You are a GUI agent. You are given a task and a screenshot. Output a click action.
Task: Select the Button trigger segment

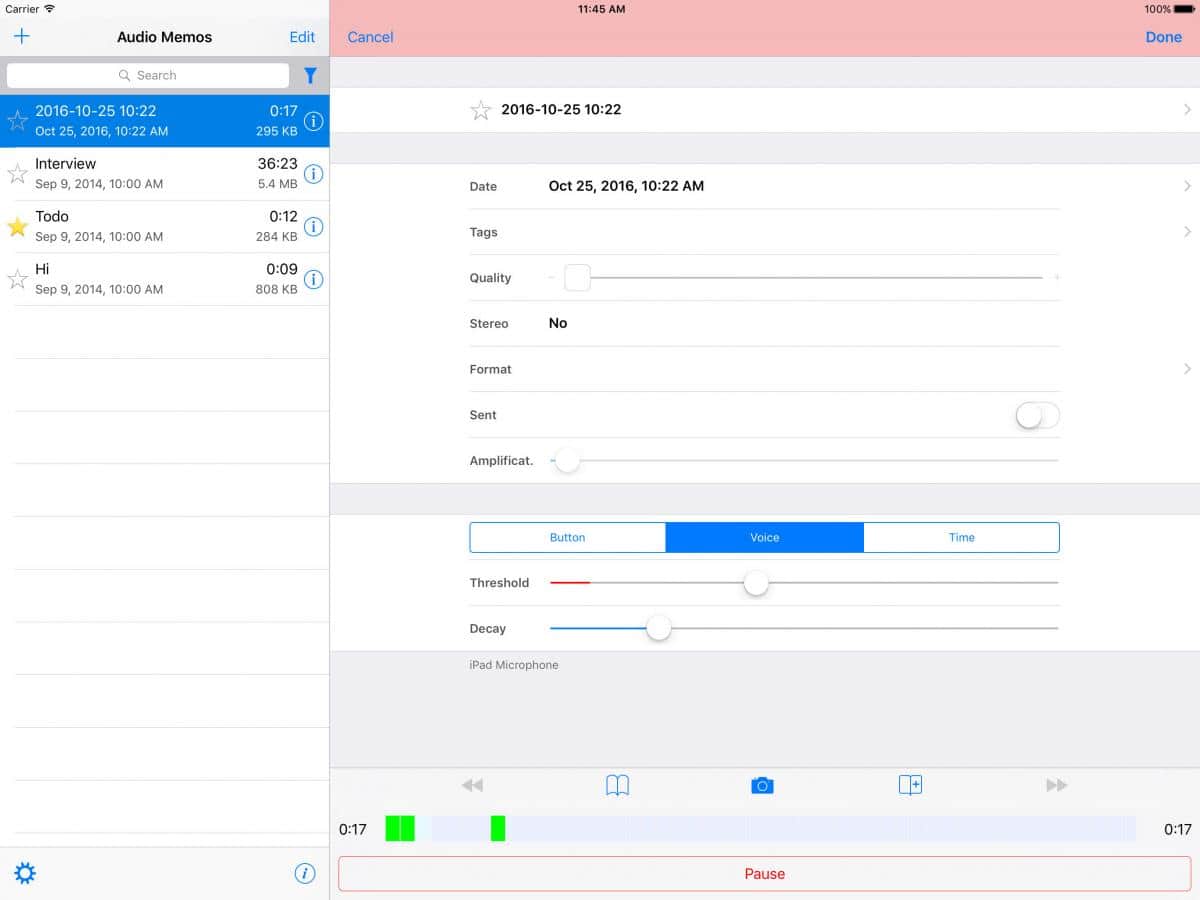pos(567,538)
